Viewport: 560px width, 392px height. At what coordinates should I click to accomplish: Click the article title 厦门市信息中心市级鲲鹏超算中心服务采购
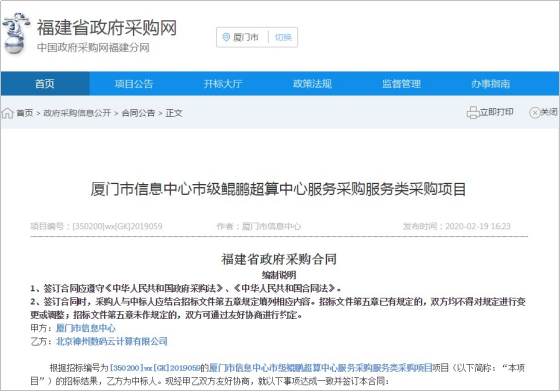(278, 189)
